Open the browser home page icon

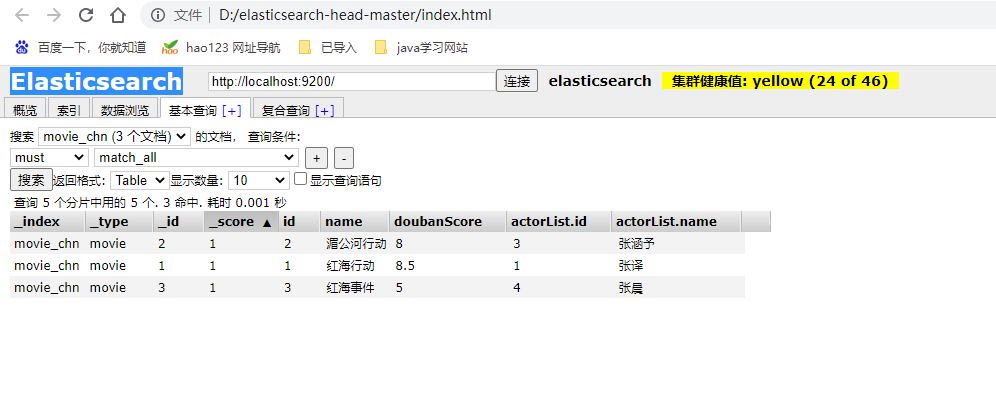118,15
